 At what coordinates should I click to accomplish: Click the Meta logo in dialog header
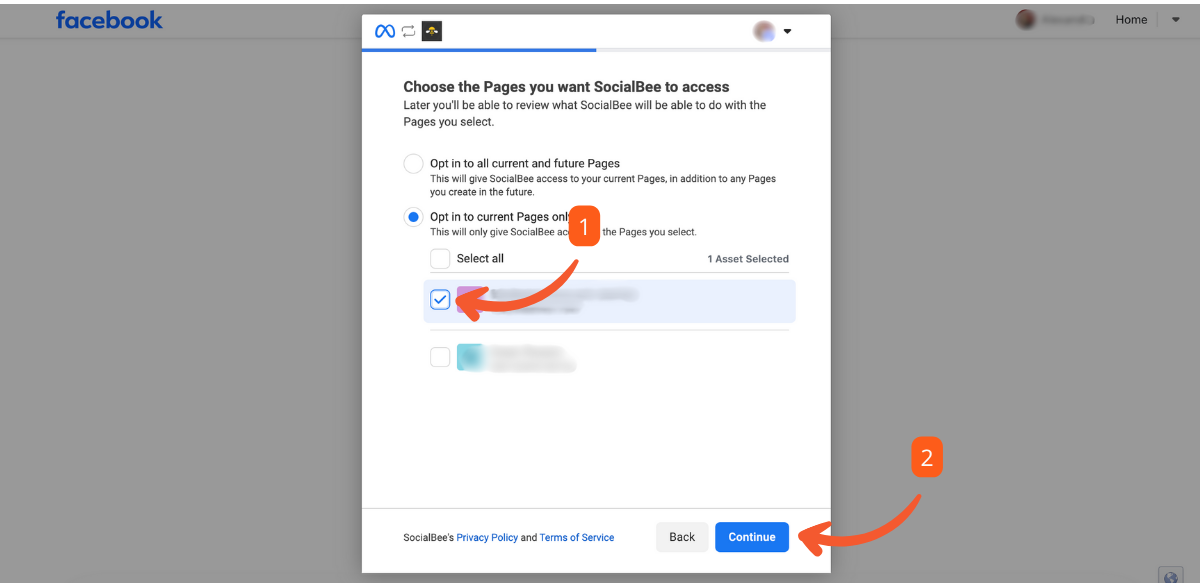385,31
